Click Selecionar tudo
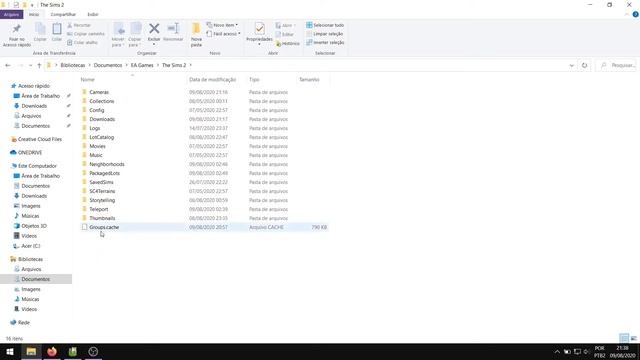This screenshot has width=640, height=360. click(325, 25)
